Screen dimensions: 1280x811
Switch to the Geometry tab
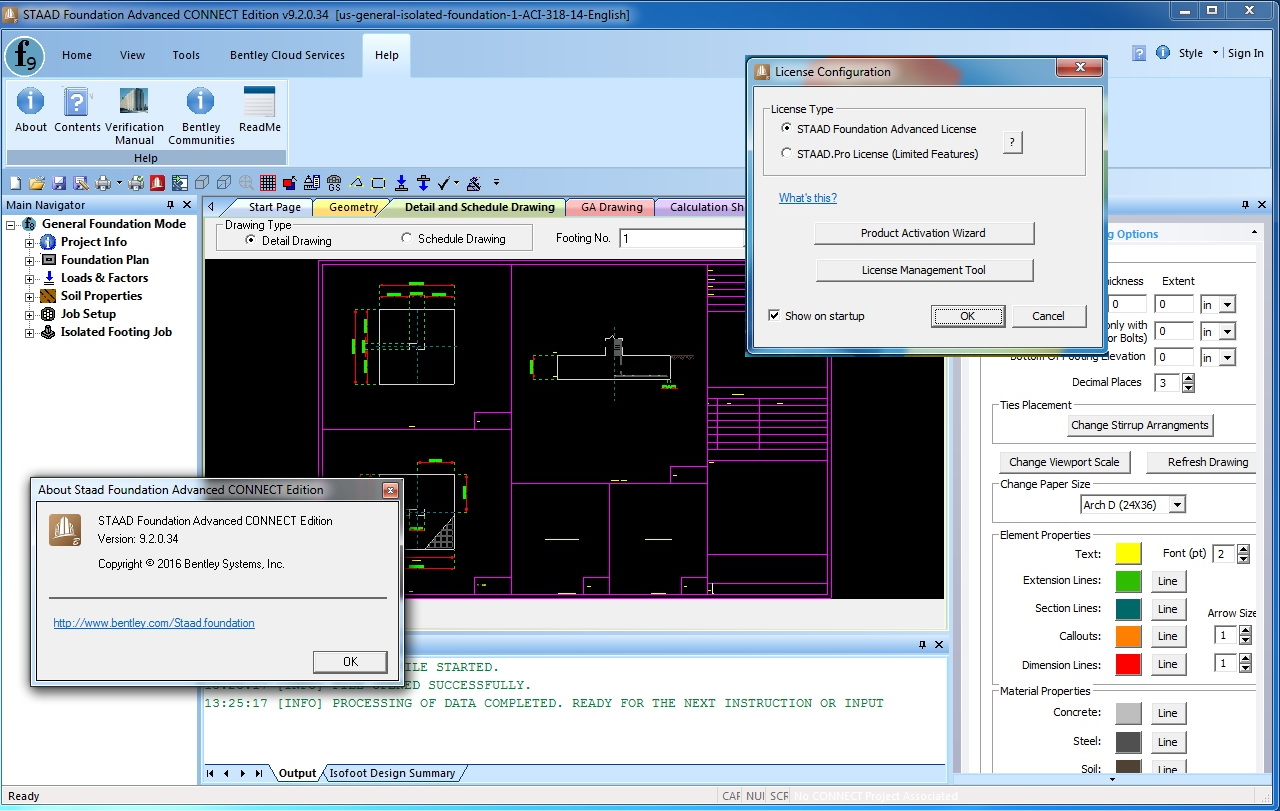pos(353,207)
